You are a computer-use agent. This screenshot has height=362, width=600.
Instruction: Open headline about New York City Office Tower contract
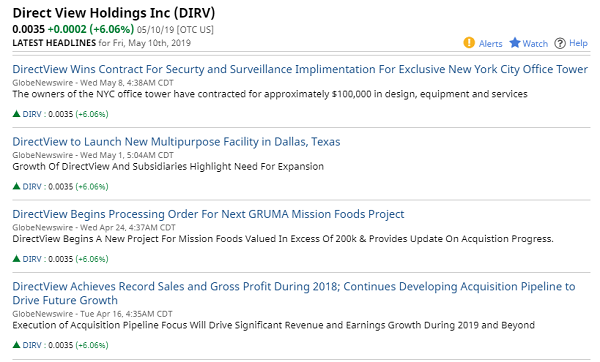click(x=300, y=69)
